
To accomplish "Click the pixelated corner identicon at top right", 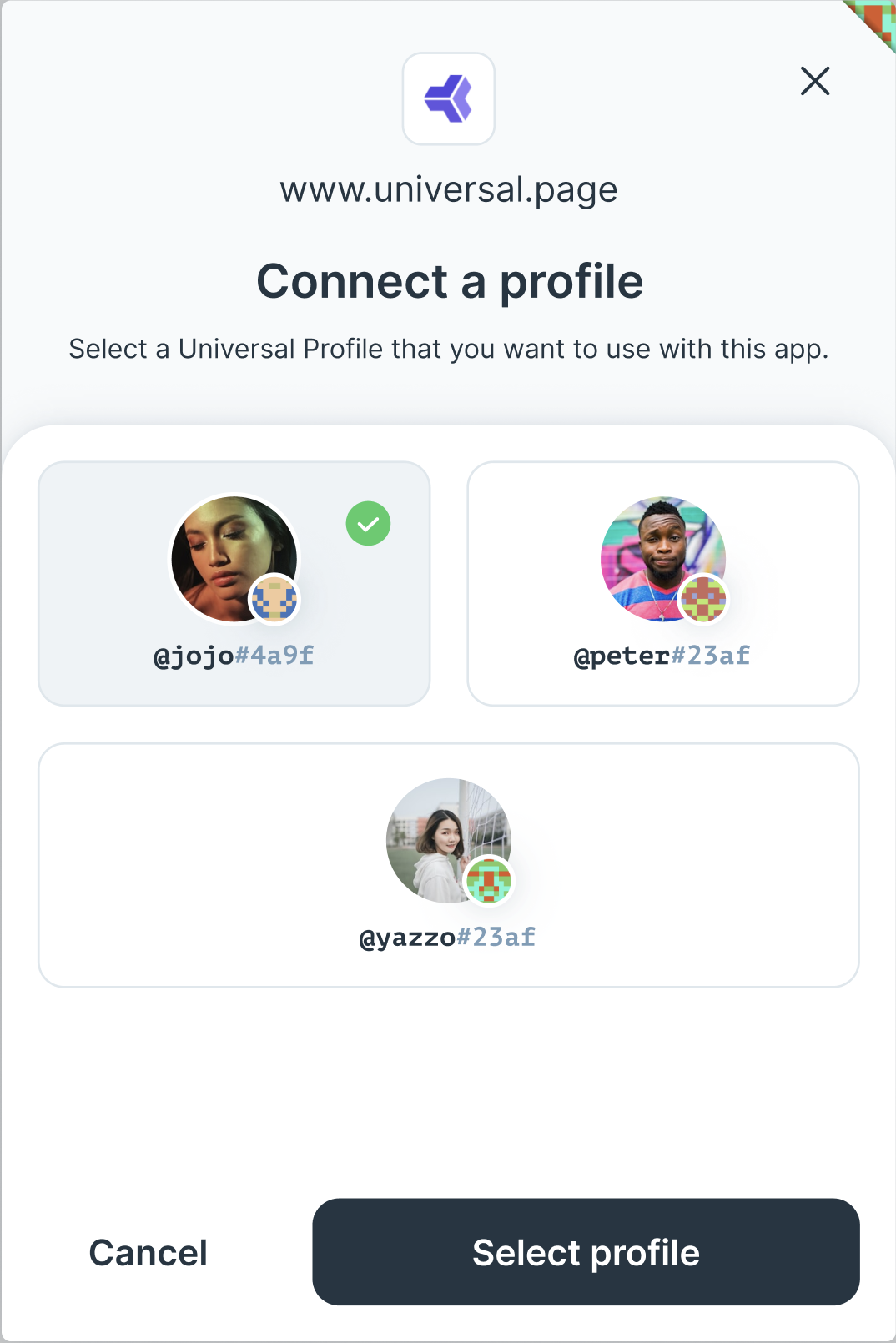I will [876, 20].
